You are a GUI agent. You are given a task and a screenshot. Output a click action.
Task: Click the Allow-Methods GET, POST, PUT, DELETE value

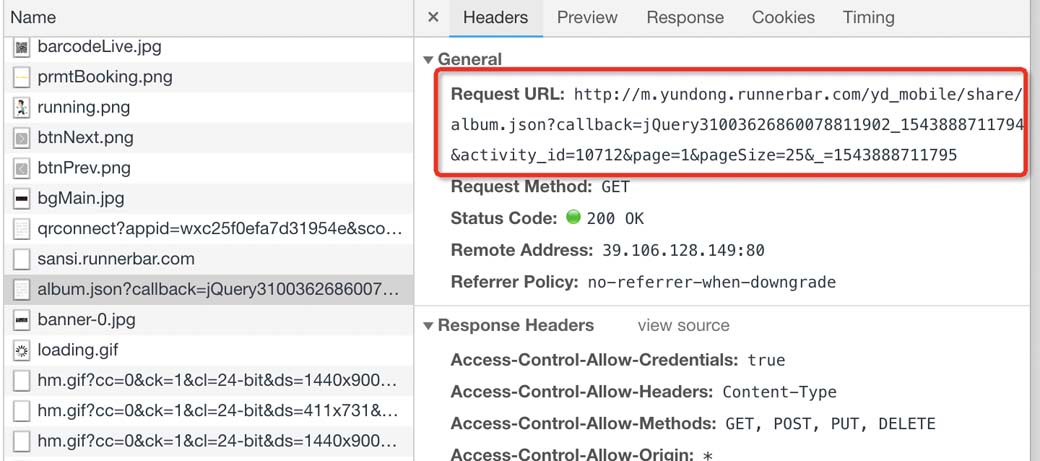(830, 424)
